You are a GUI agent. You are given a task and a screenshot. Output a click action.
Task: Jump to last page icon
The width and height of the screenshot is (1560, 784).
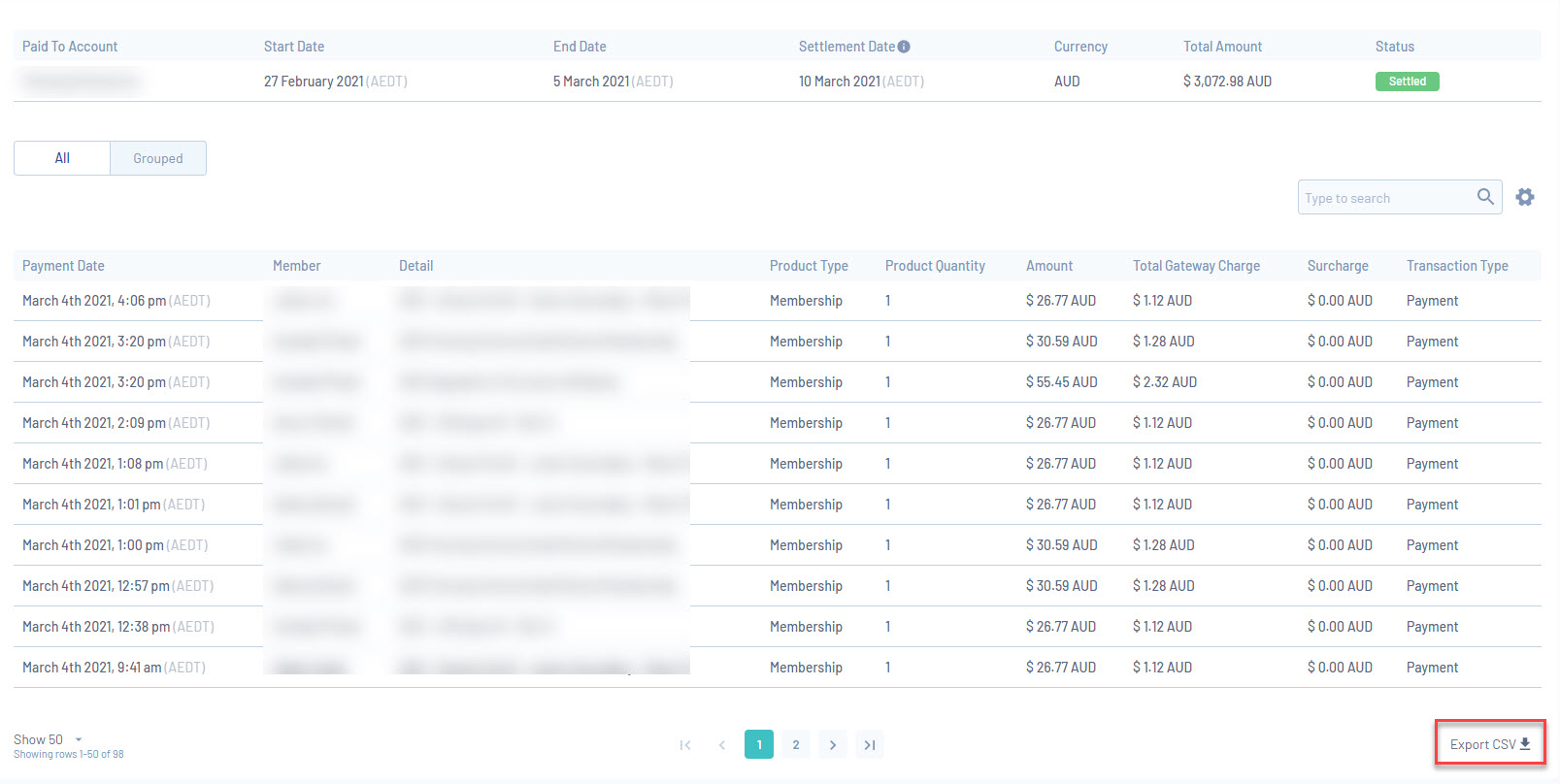[870, 744]
